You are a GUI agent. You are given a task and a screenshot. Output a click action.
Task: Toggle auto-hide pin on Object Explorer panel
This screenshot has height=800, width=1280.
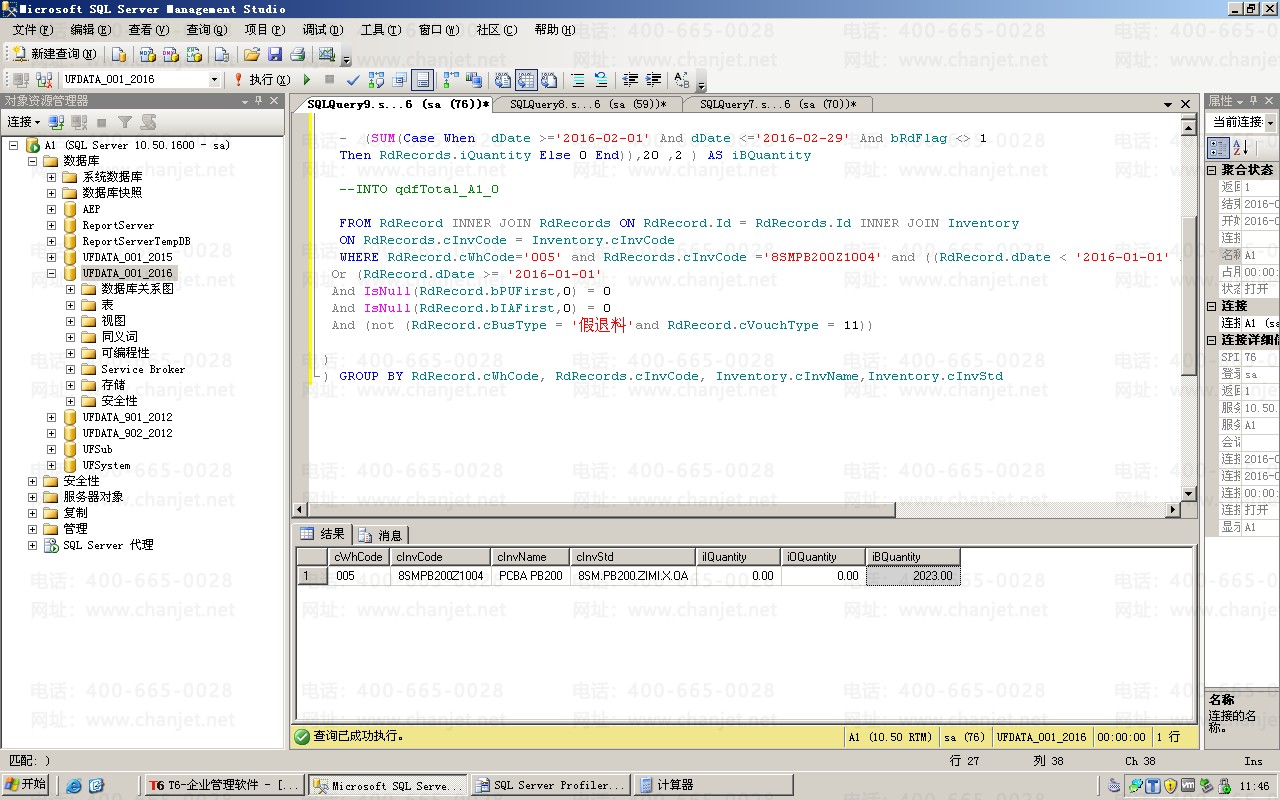click(259, 101)
